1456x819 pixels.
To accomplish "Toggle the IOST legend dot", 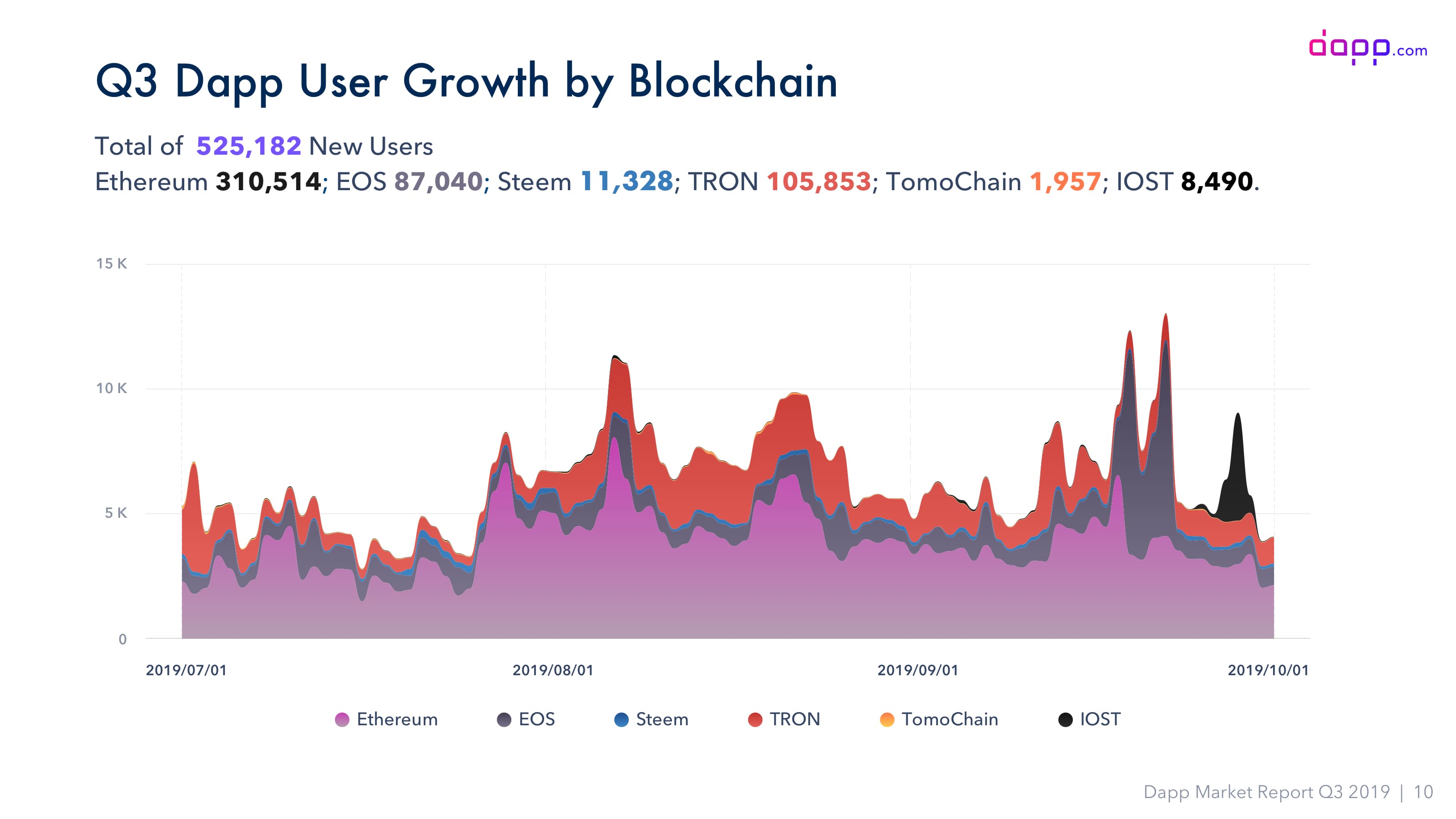I will pos(1066,719).
